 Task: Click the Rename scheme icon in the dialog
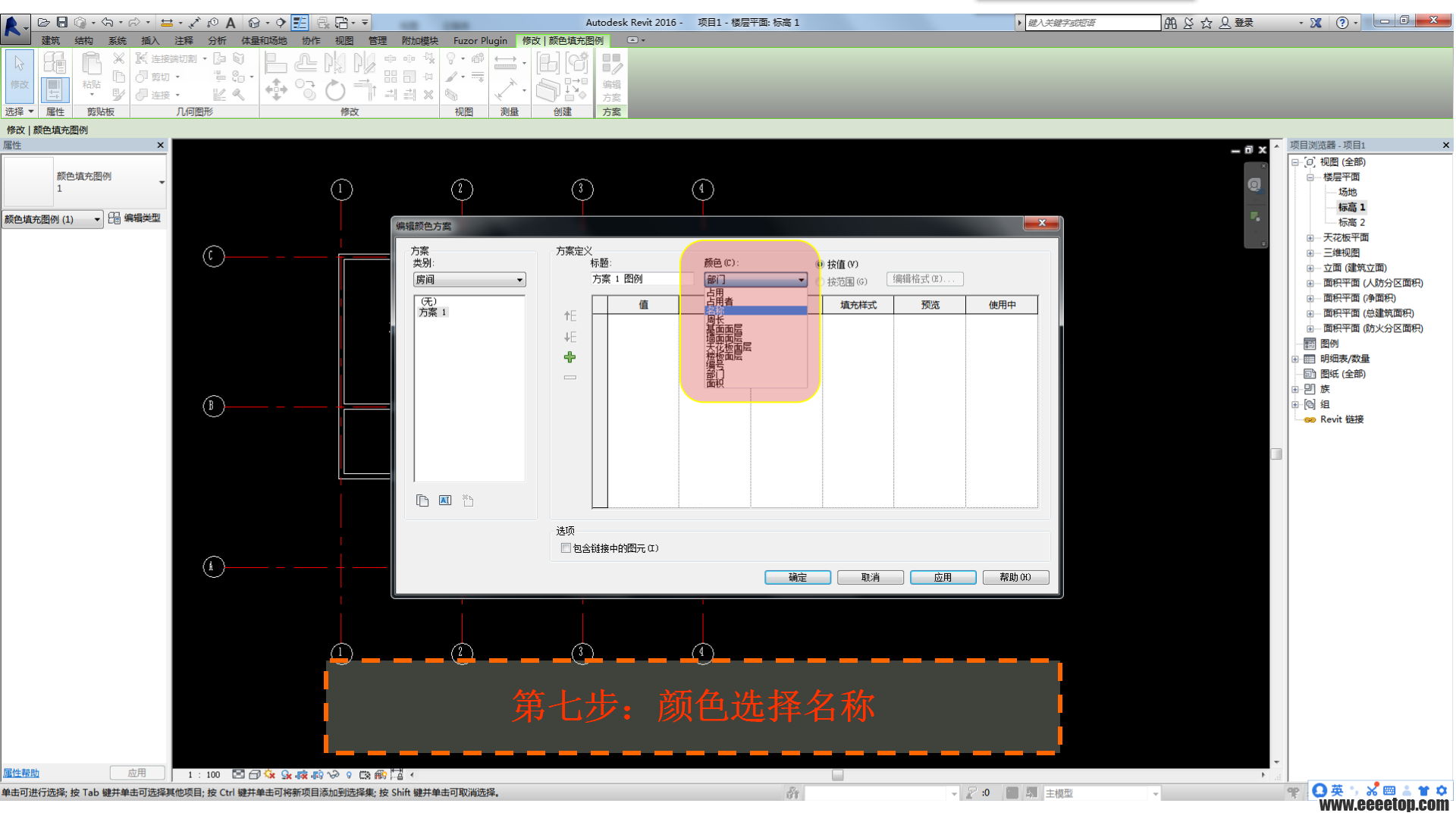click(x=445, y=500)
